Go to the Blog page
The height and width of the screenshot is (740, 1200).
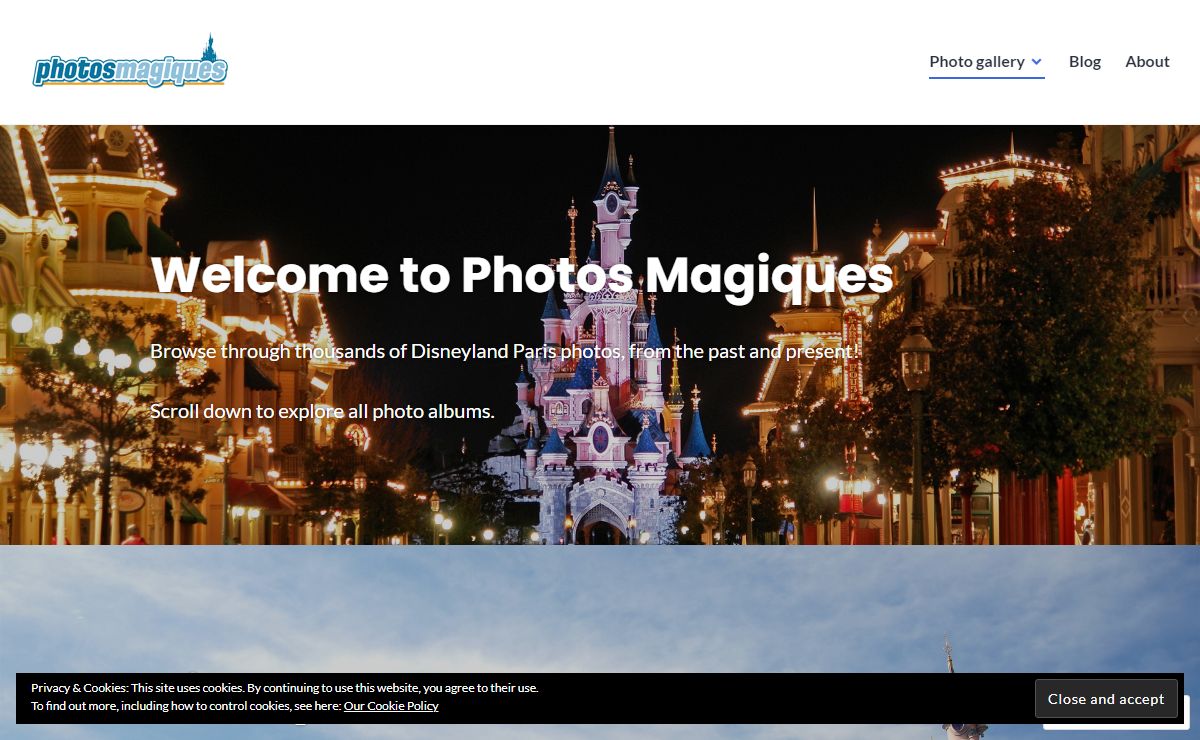coord(1085,62)
